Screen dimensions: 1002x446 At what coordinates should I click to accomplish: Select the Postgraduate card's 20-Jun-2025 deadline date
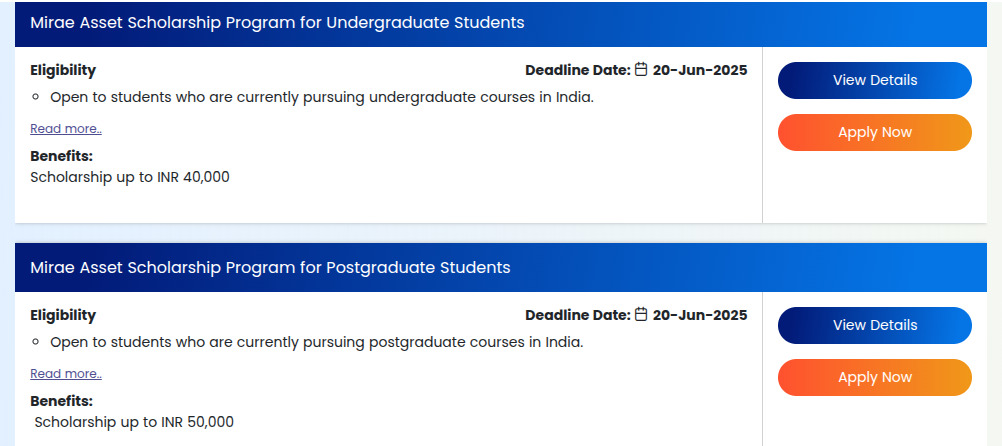click(700, 315)
